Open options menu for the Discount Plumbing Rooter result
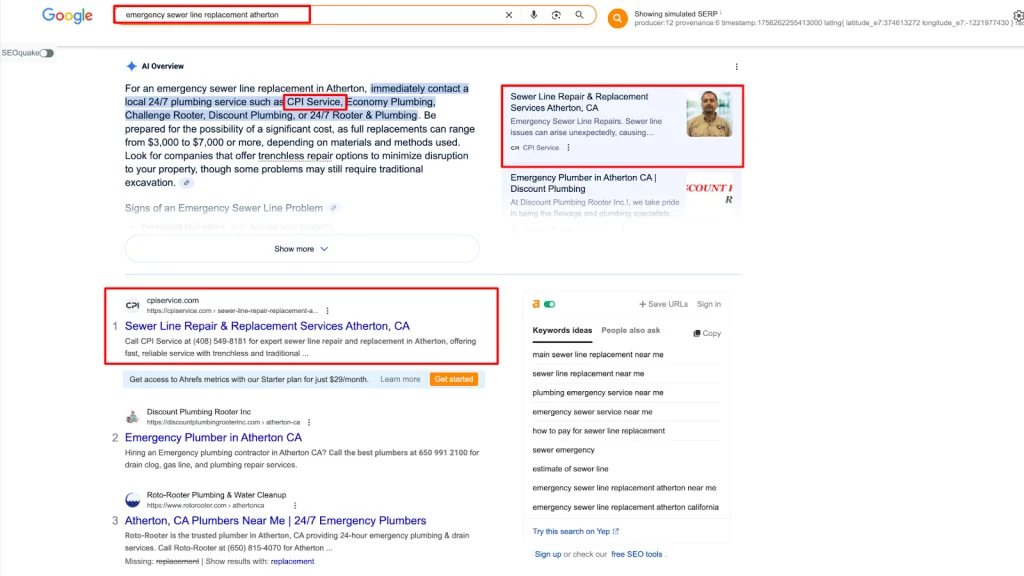1024x576 pixels. (x=309, y=422)
